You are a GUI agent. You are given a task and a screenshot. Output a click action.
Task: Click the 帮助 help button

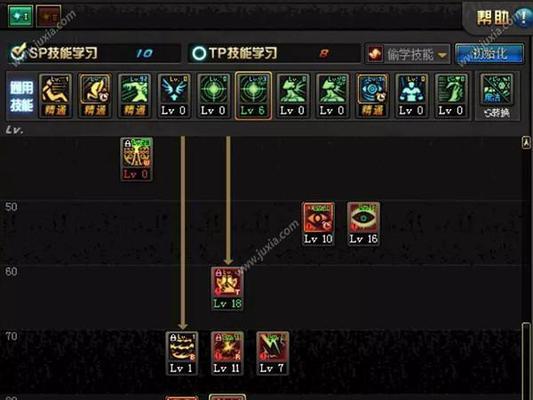coord(492,18)
